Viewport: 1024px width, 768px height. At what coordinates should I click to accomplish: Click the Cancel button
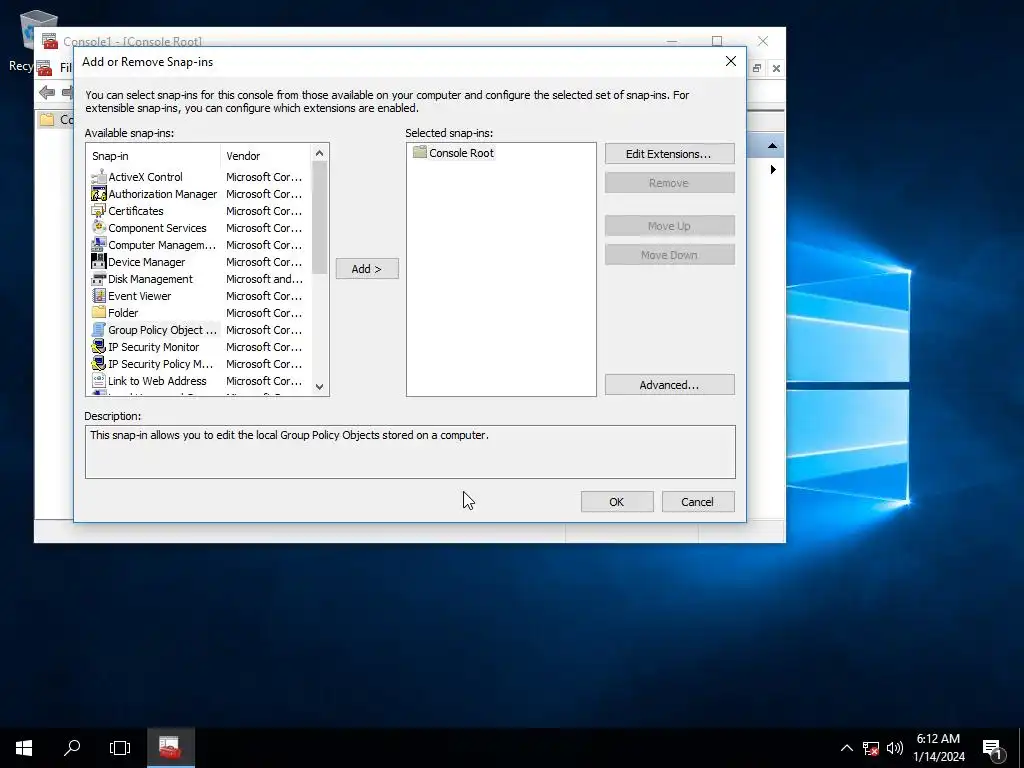pos(698,502)
